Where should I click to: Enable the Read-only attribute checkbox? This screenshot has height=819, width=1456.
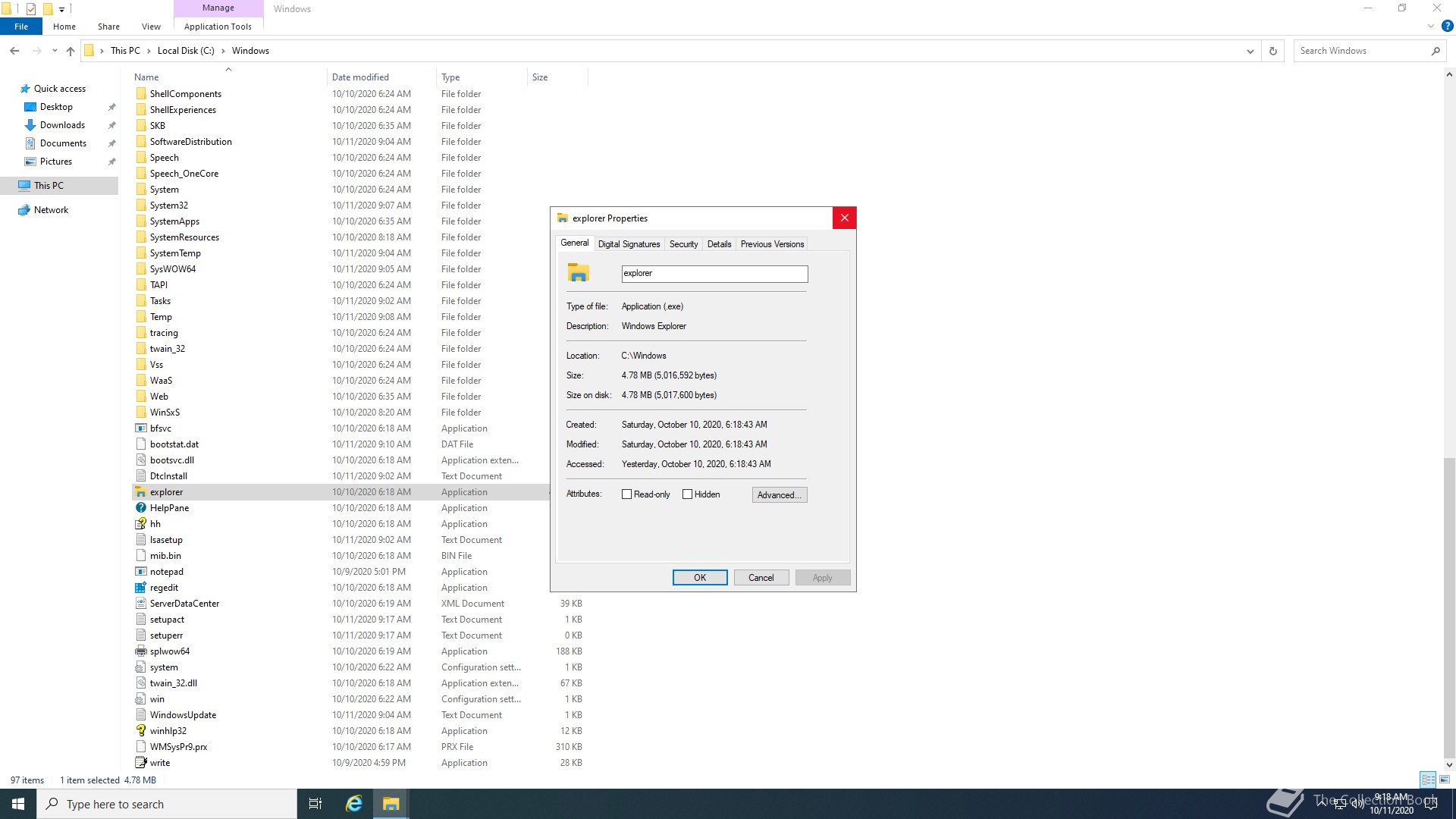point(626,494)
